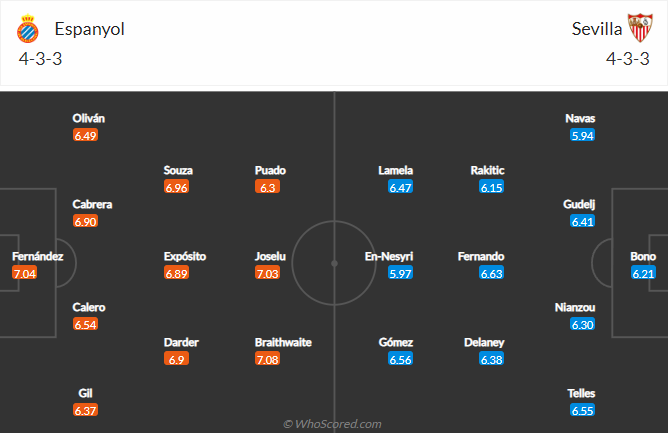Open player Rakitic on the pitch

pyautogui.click(x=487, y=170)
